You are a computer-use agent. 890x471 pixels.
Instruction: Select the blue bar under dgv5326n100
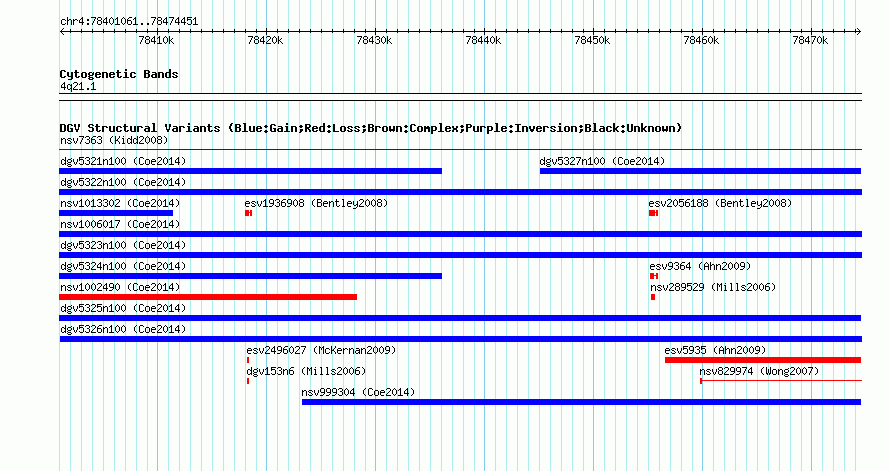pos(460,339)
